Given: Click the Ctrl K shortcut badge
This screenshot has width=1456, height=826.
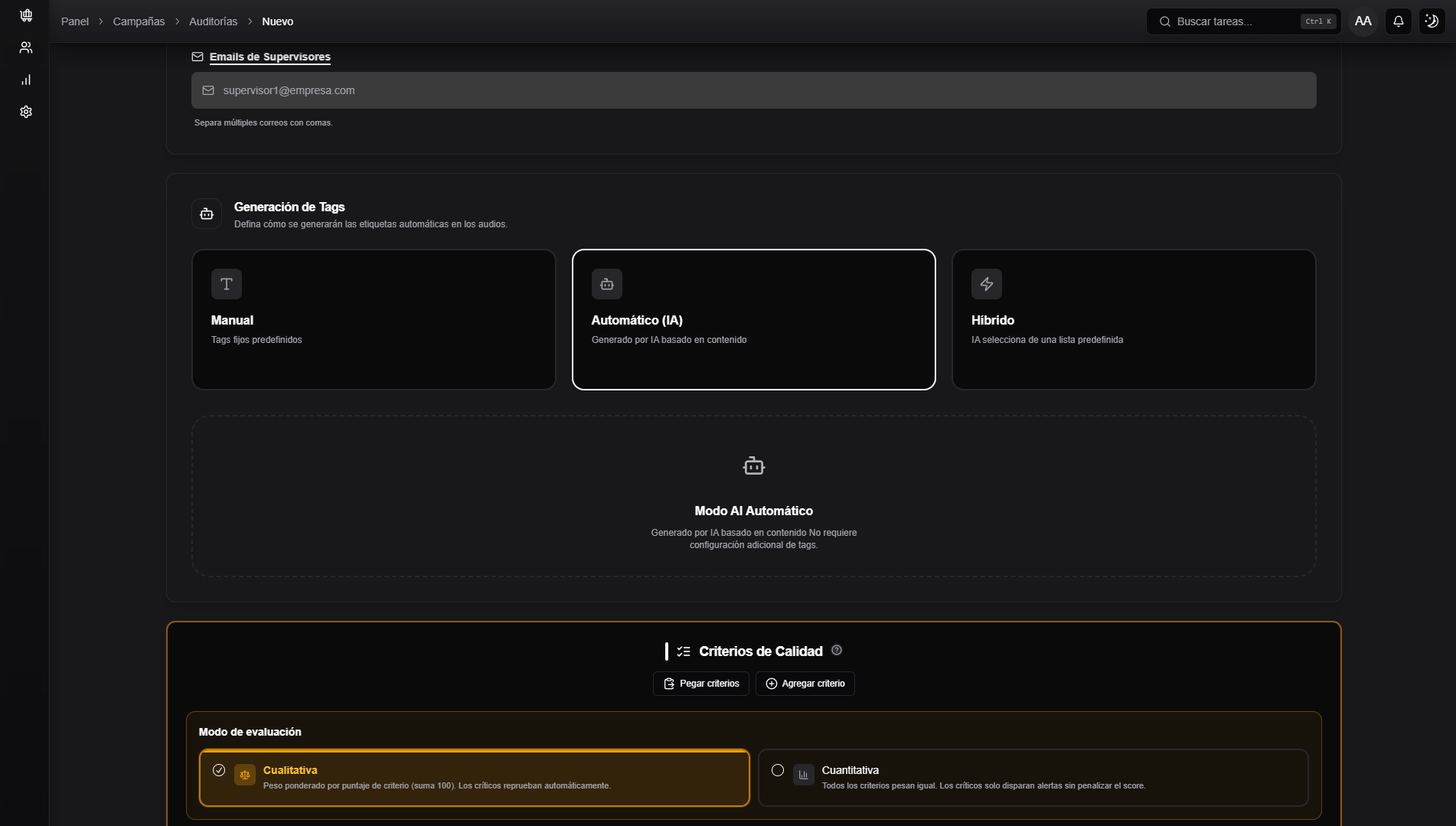Looking at the screenshot, I should pyautogui.click(x=1318, y=21).
